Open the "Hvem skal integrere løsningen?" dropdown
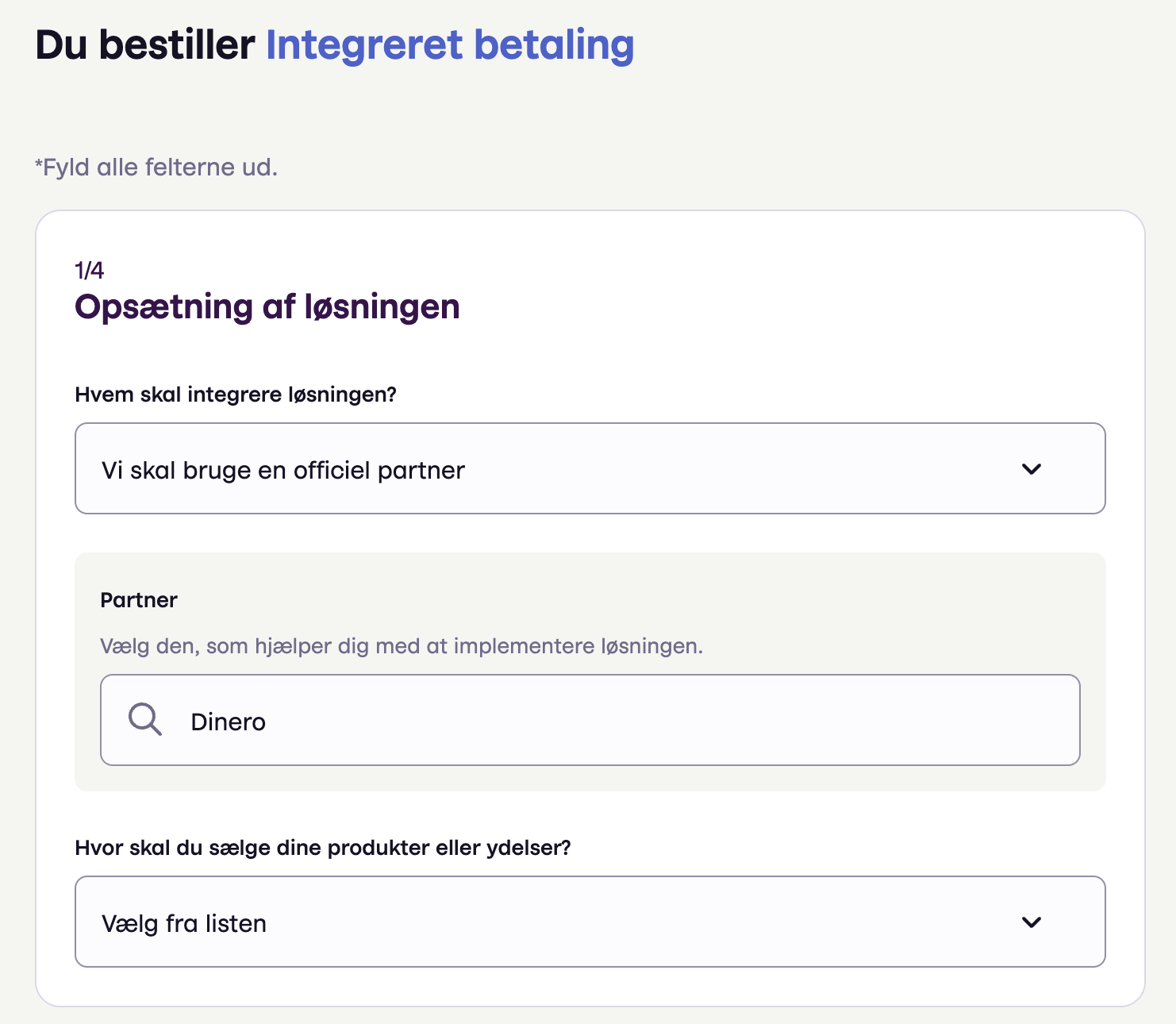1176x1024 pixels. (590, 468)
